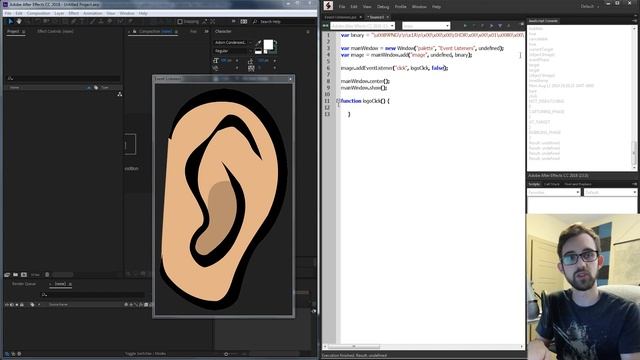Open the Default workspace dropdown in ExtendScript
Viewport: 640px width, 360px height.
[590, 7]
